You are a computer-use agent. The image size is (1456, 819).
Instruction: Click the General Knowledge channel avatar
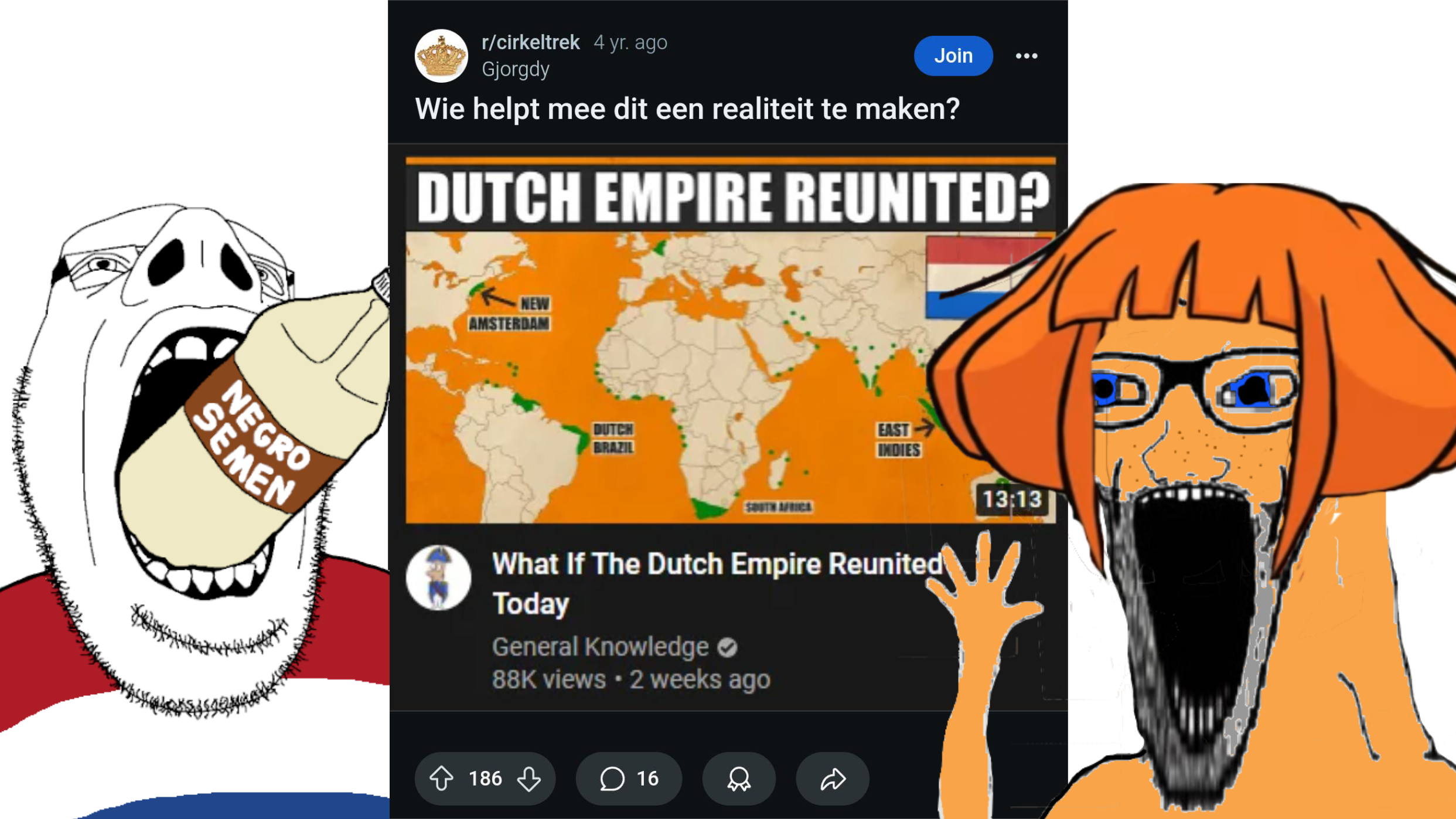(x=438, y=577)
